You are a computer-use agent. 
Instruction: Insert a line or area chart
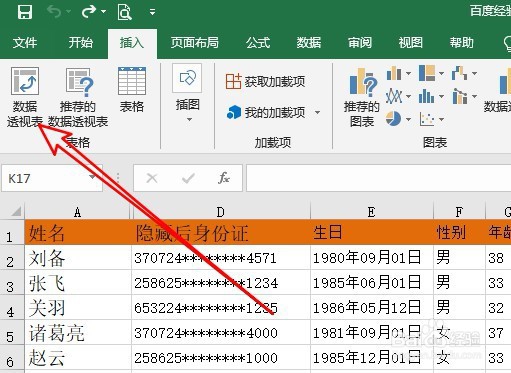394,97
